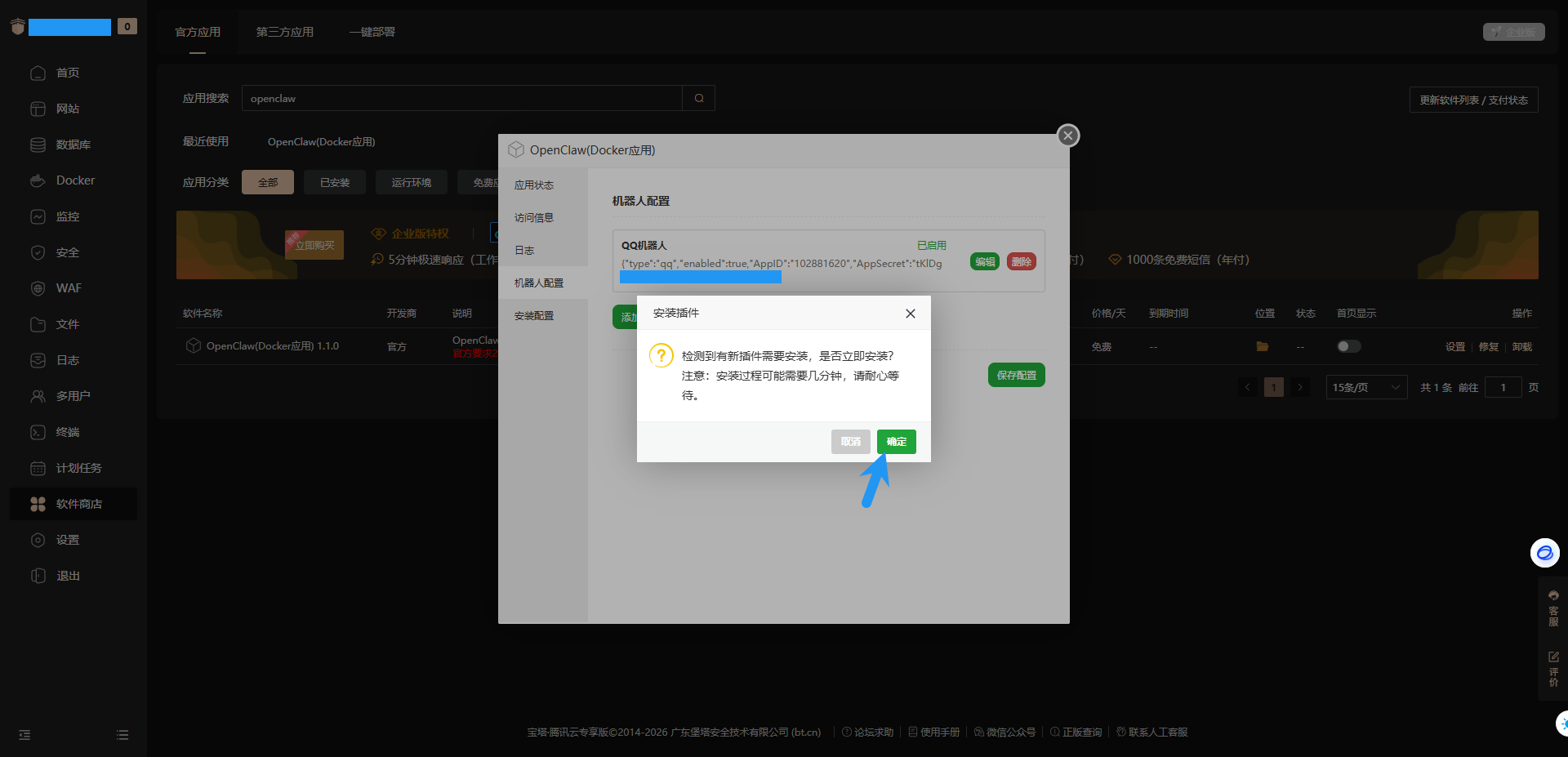
Task: Click 保存配置 green button
Action: (x=1016, y=376)
